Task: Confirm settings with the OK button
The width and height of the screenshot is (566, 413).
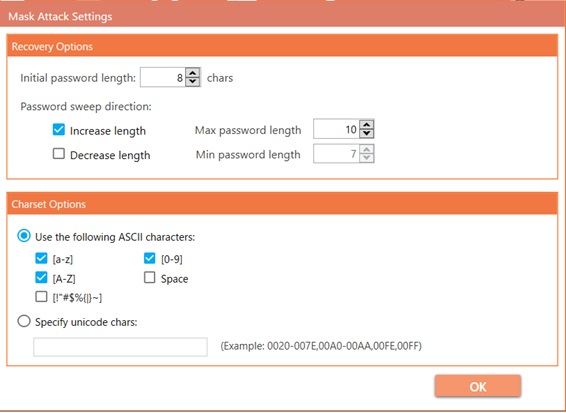Action: tap(478, 386)
